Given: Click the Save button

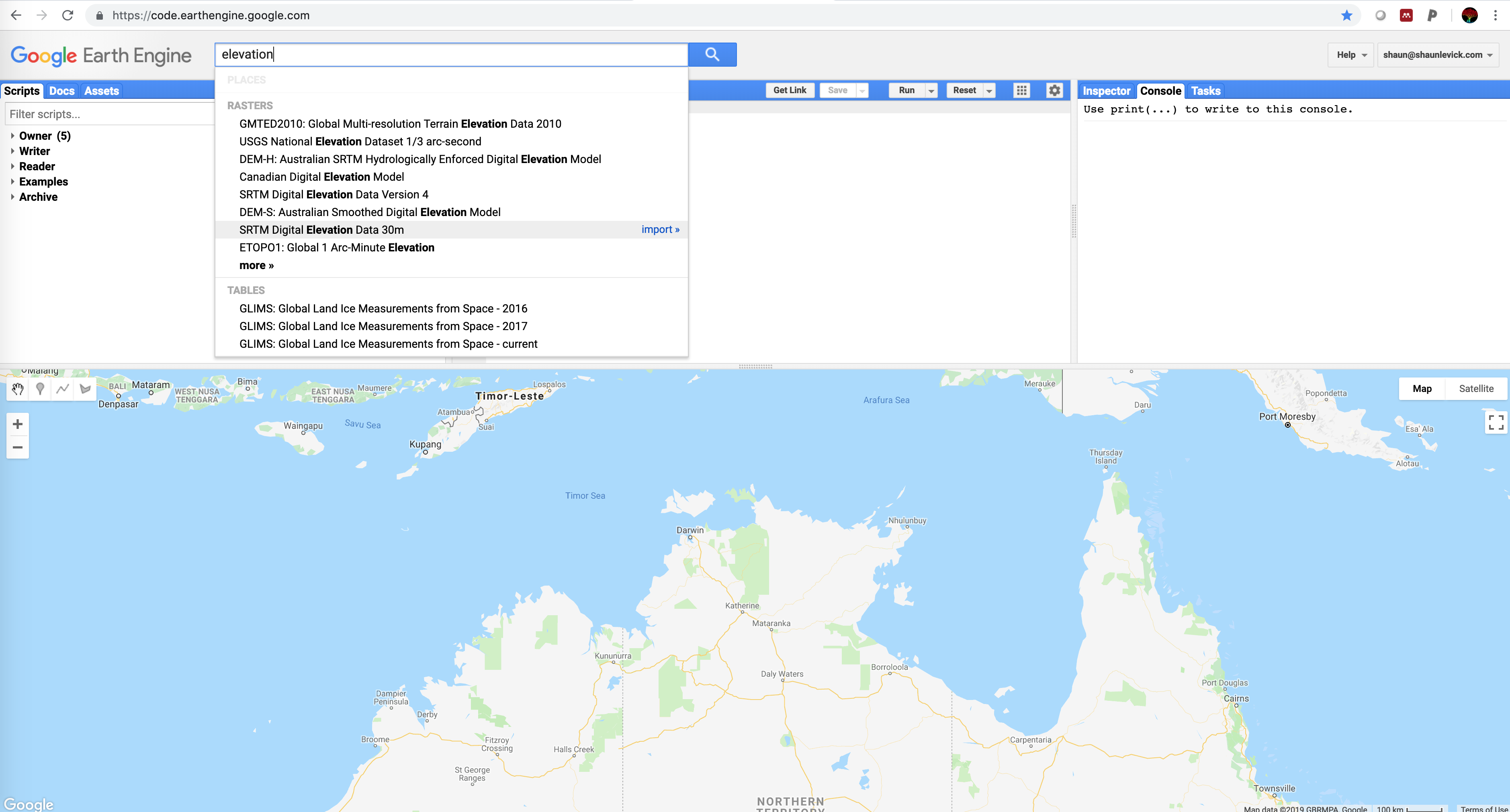Looking at the screenshot, I should pos(838,90).
